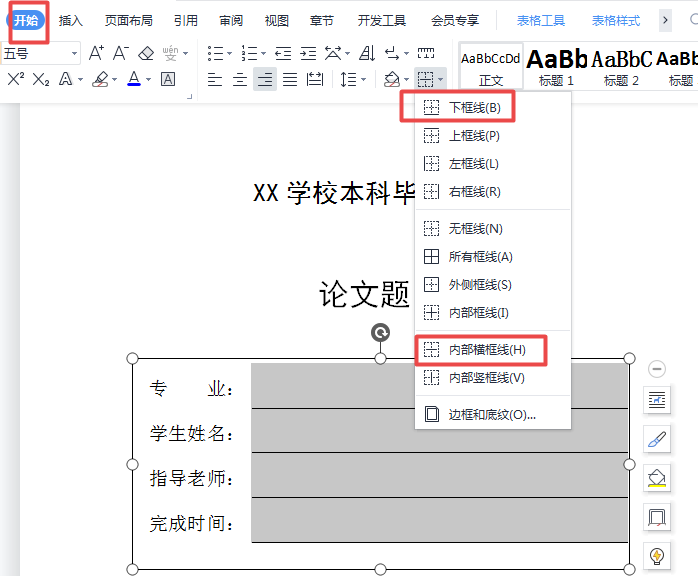The width and height of the screenshot is (698, 576).
Task: Click the Chinese layout icon
Action: pyautogui.click(x=333, y=53)
